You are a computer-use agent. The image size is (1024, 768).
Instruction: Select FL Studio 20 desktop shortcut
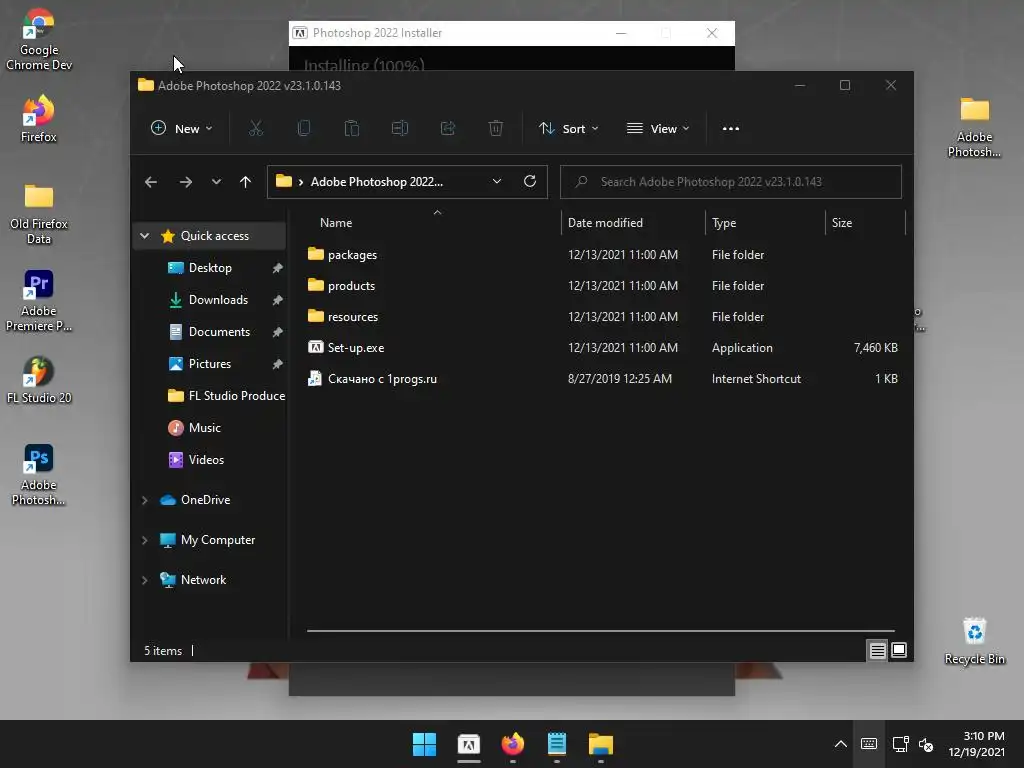point(39,380)
